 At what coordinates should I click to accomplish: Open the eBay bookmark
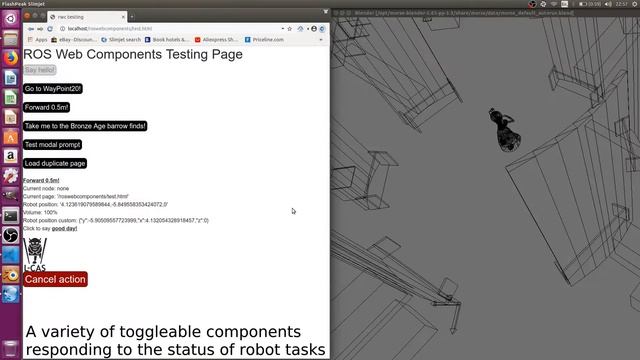point(75,40)
